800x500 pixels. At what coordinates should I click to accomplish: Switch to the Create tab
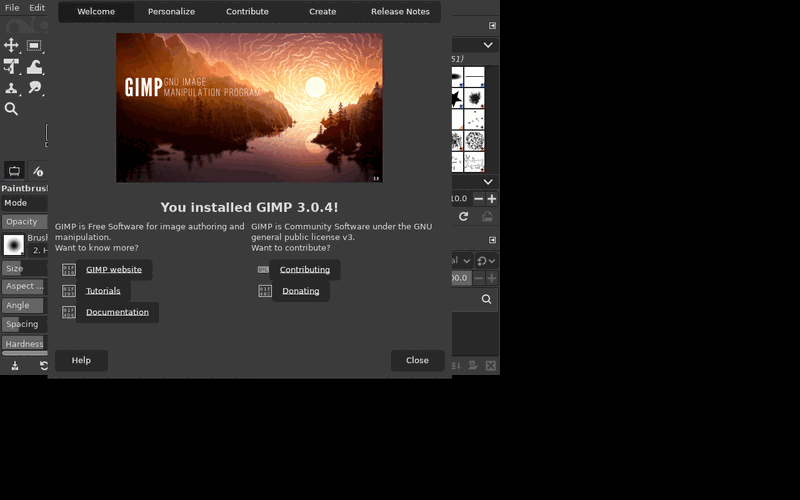[x=322, y=11]
